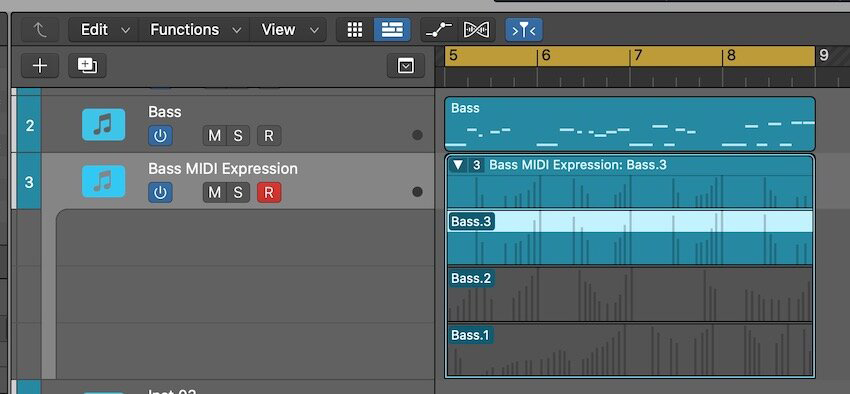
Task: Mute the Bass track
Action: click(215, 135)
